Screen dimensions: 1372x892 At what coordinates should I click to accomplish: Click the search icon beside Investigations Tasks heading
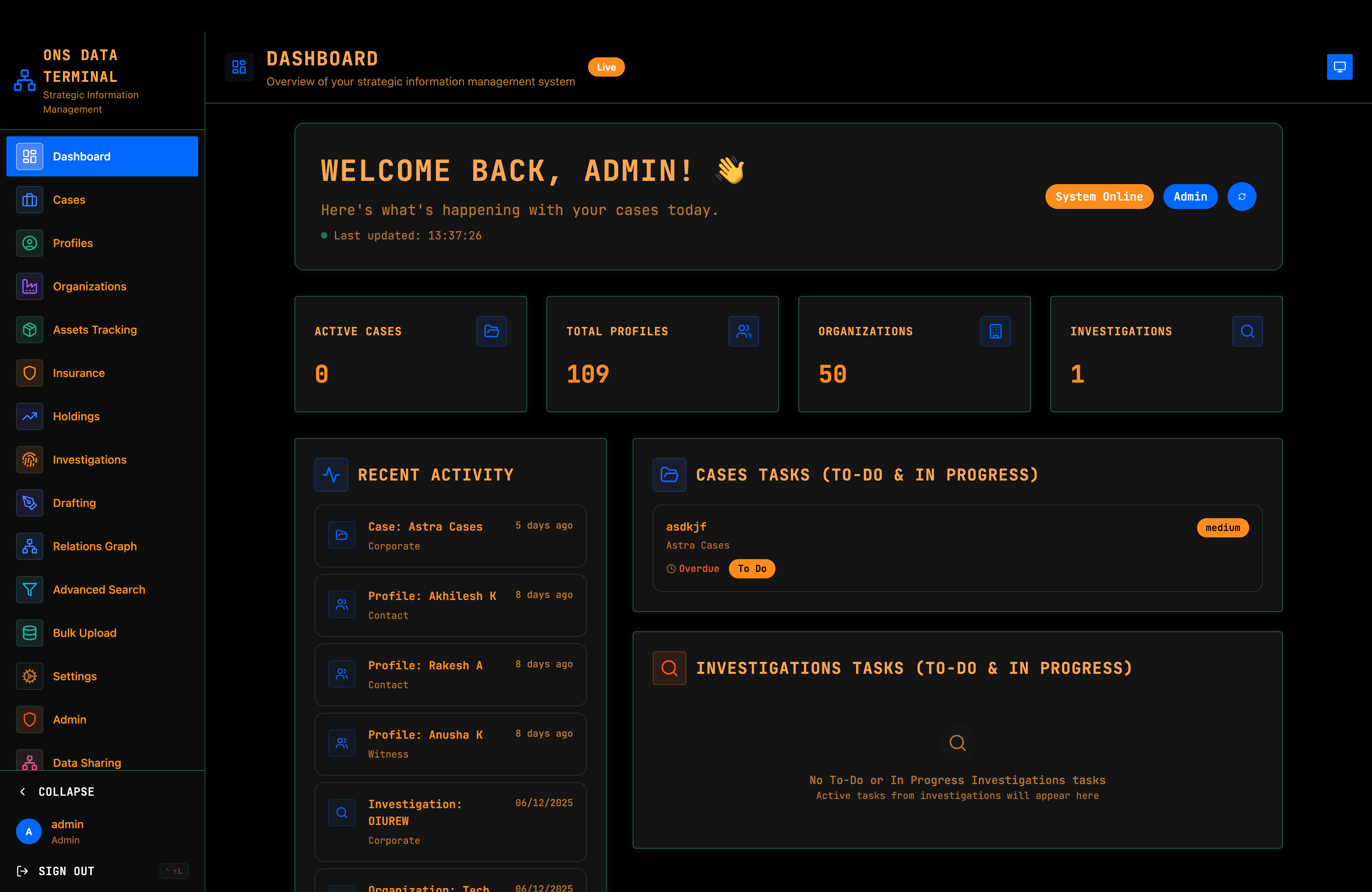click(669, 668)
